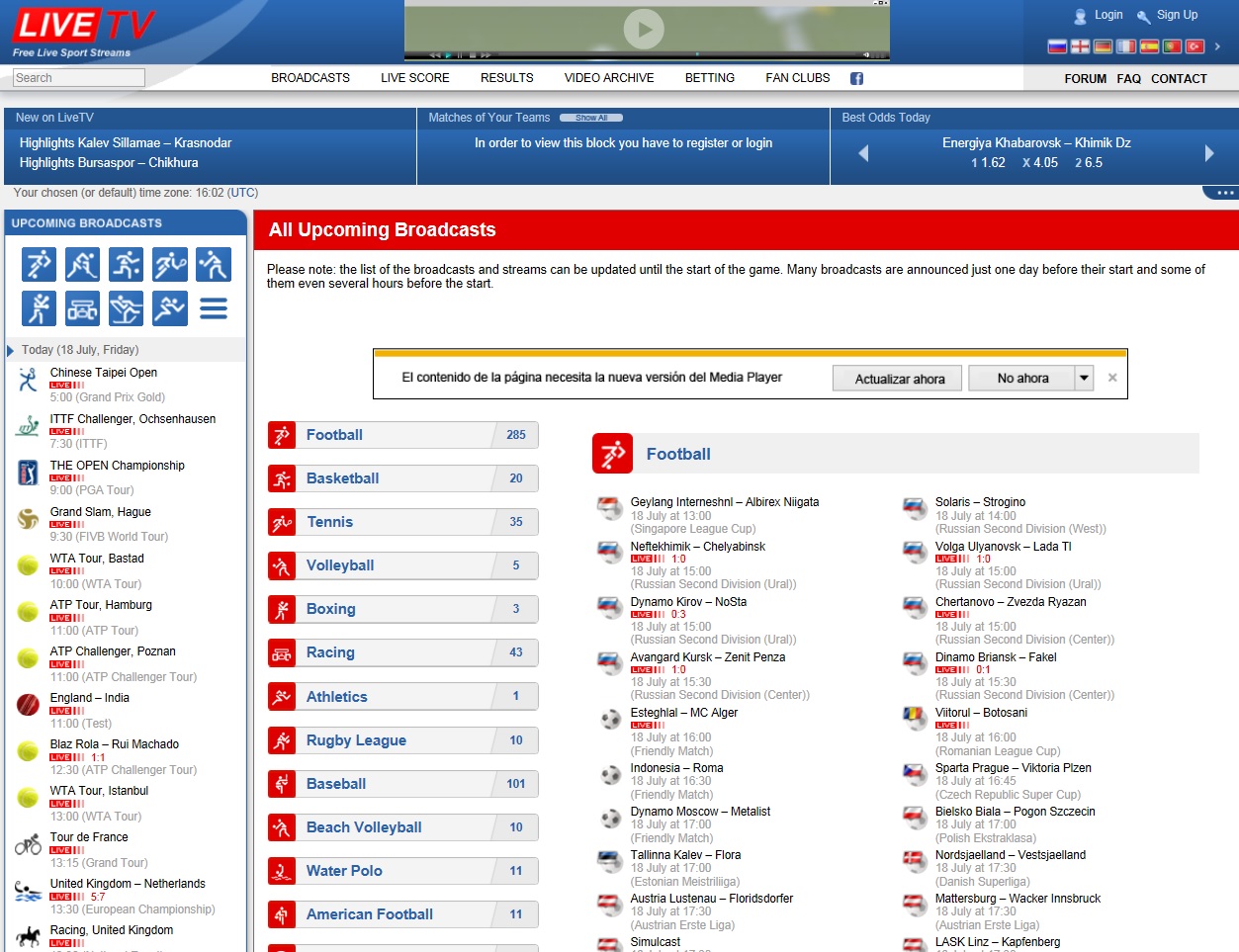Expand the Basketball category row

[403, 478]
